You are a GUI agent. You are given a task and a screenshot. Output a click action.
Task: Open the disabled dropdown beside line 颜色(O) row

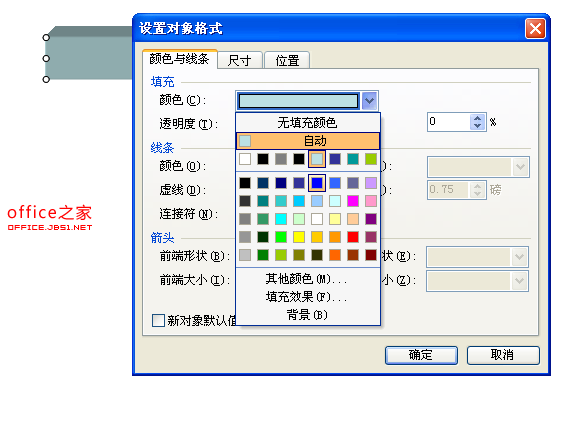pos(520,167)
